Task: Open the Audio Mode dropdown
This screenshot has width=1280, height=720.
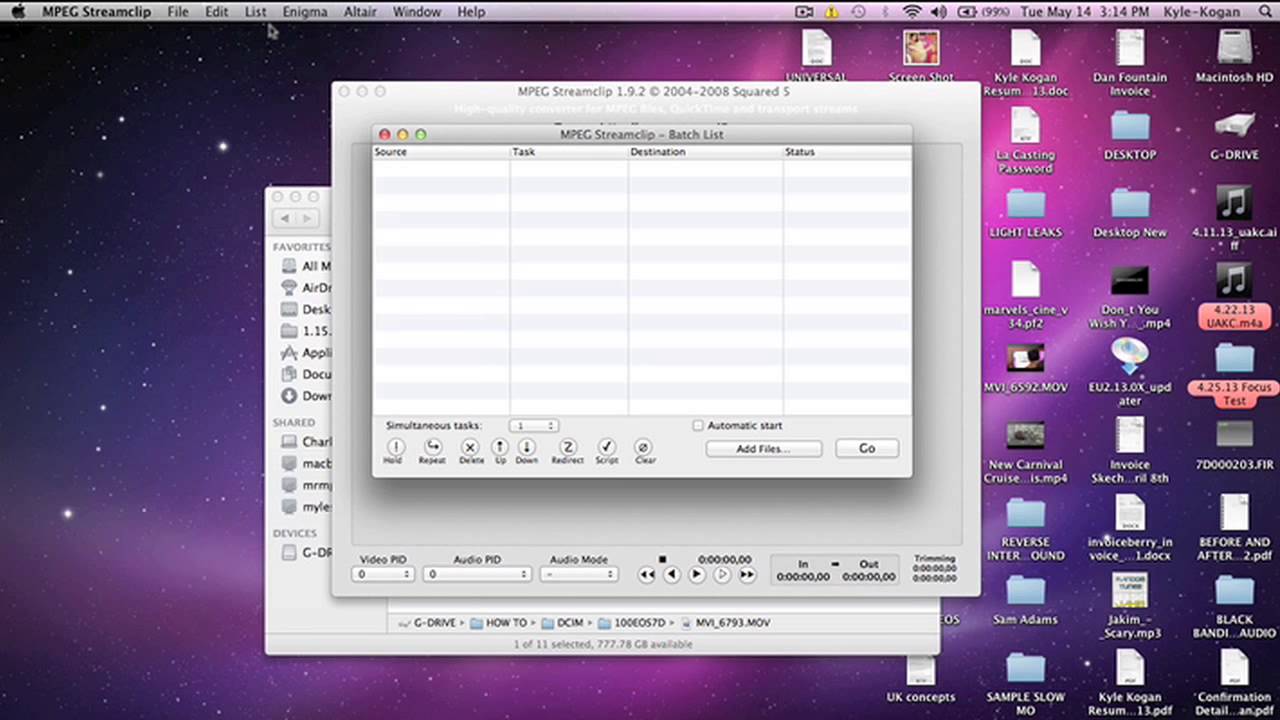Action: tap(579, 575)
